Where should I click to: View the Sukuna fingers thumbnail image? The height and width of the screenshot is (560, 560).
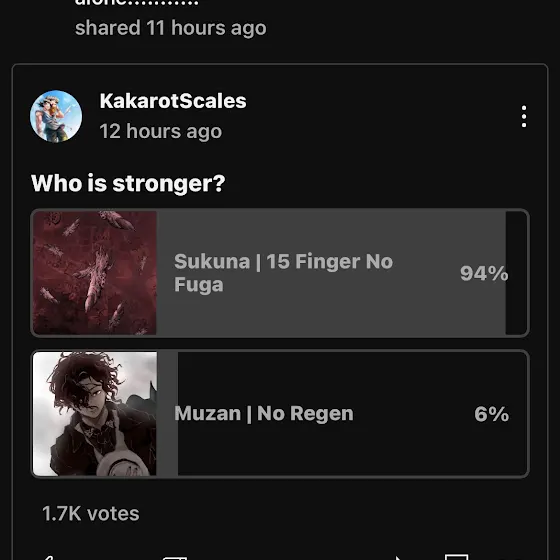[x=95, y=273]
